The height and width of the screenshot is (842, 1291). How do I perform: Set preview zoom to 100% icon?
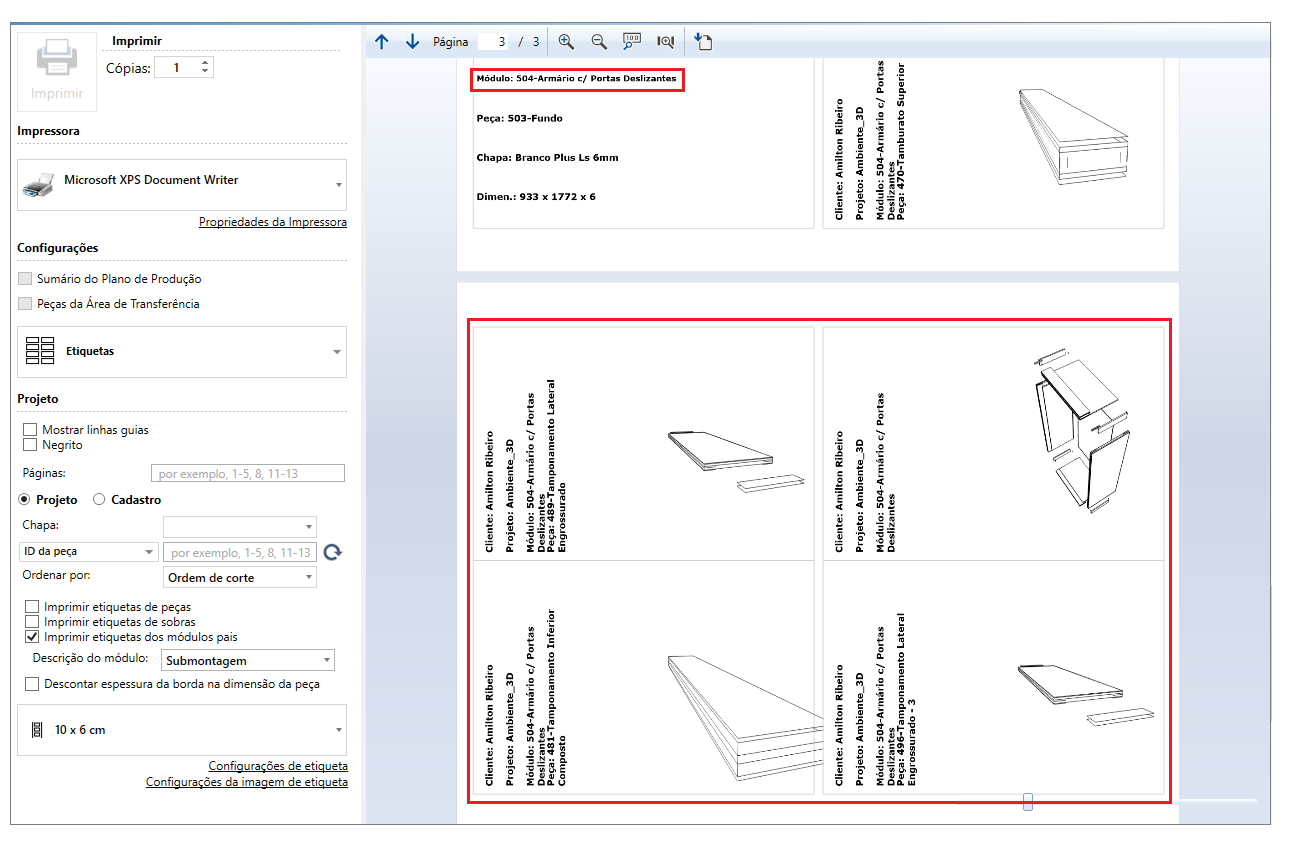coord(632,42)
